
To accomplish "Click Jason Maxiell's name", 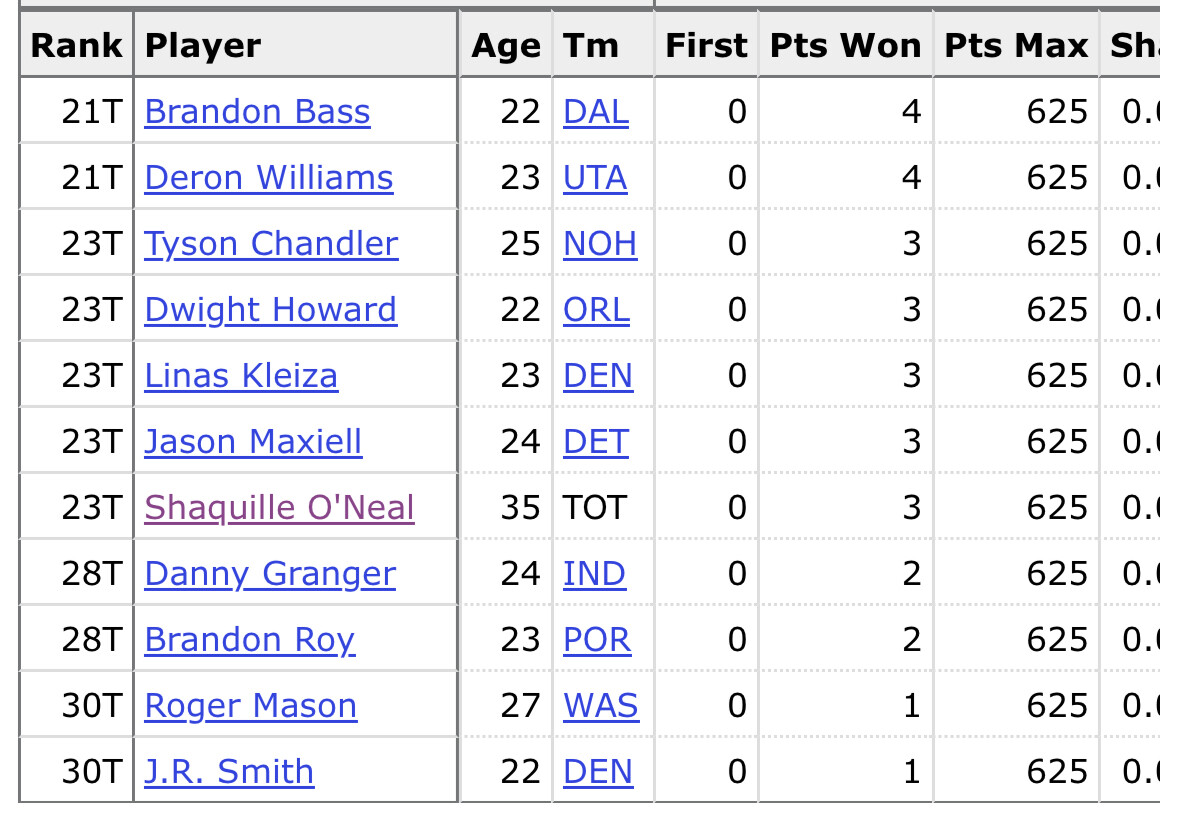I will point(253,442).
